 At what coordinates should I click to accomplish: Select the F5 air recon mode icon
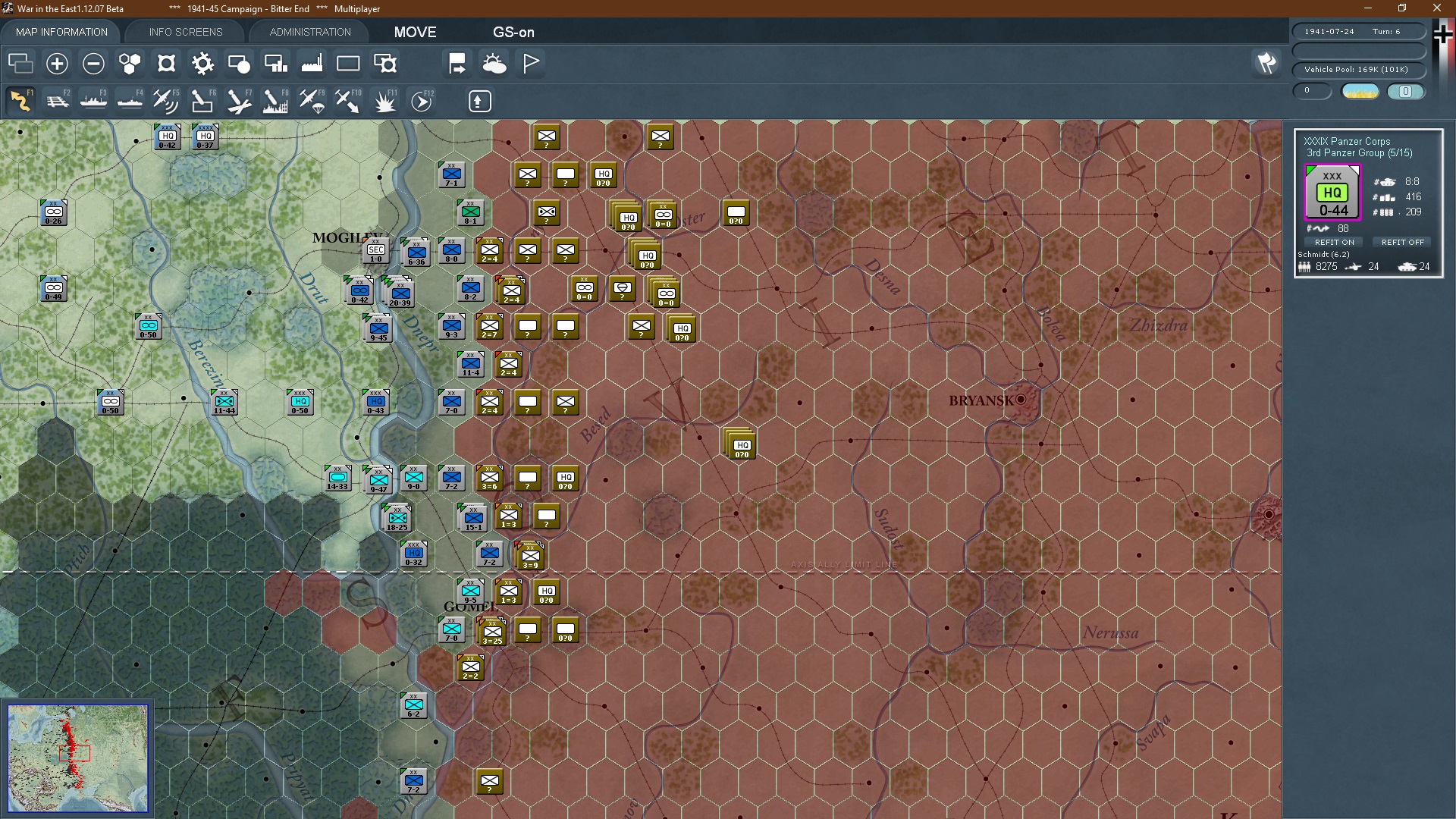tap(165, 101)
